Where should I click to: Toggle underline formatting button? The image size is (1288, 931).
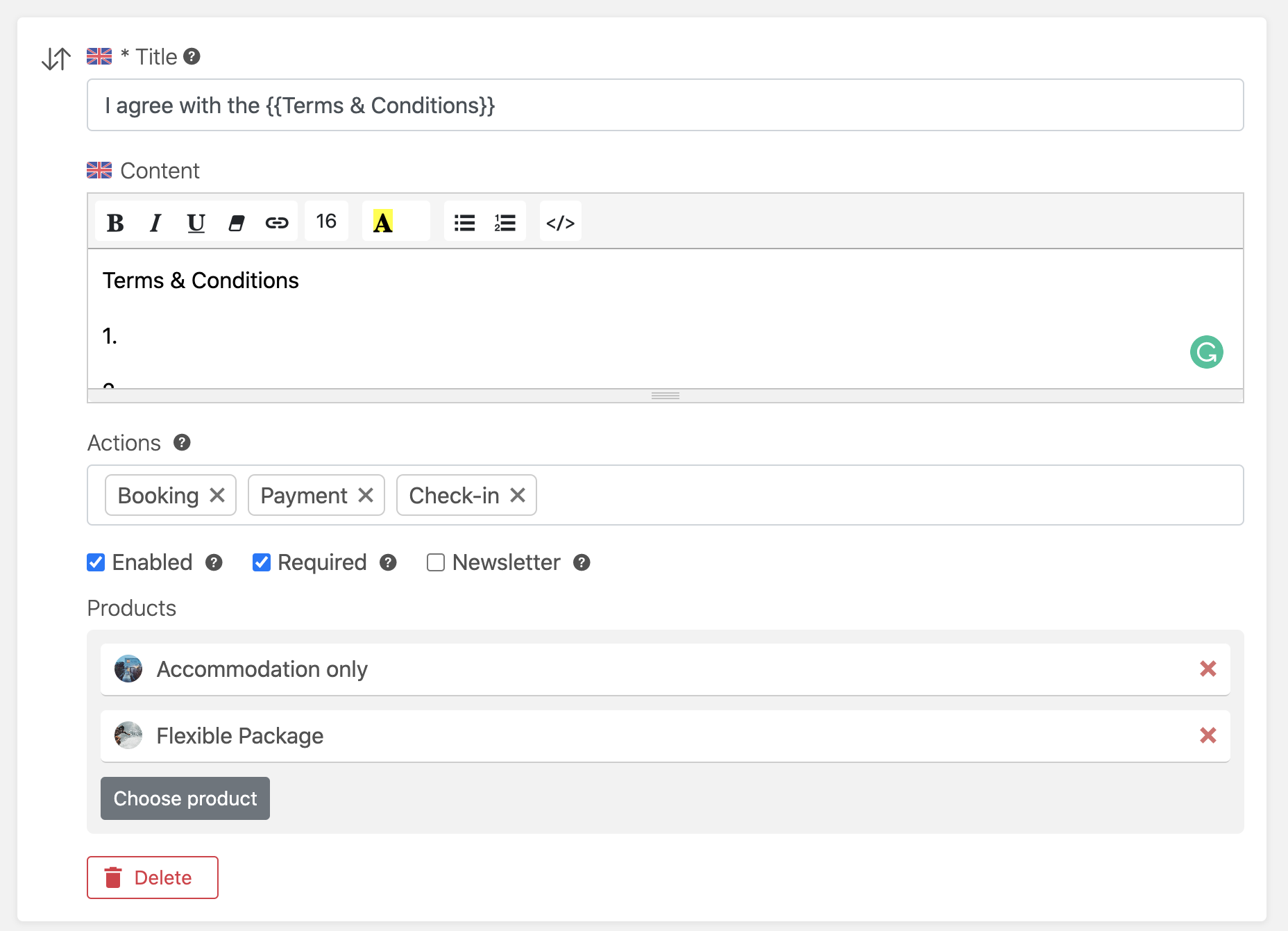coord(196,222)
